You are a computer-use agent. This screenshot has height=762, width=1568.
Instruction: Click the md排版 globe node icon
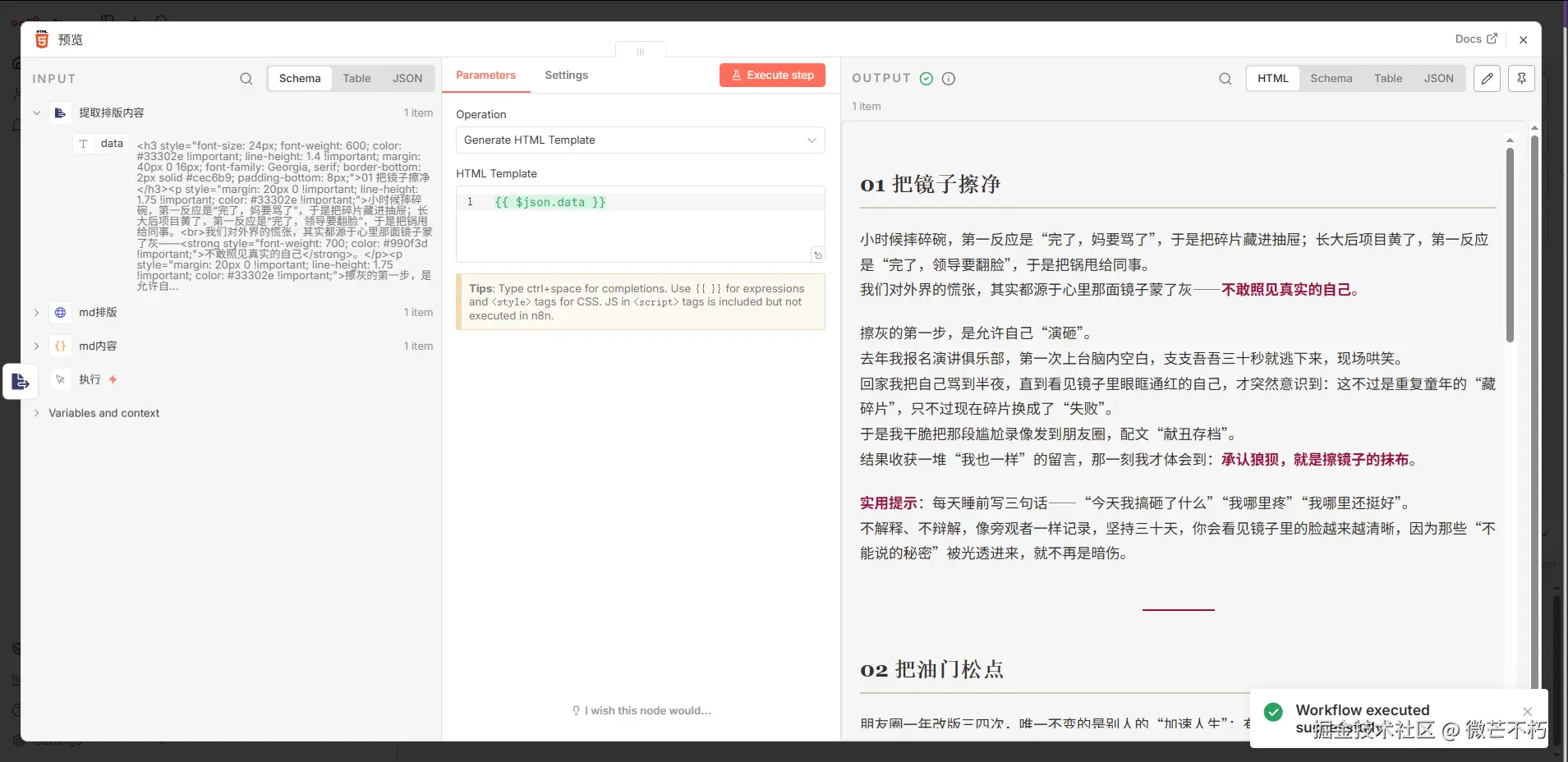click(60, 313)
